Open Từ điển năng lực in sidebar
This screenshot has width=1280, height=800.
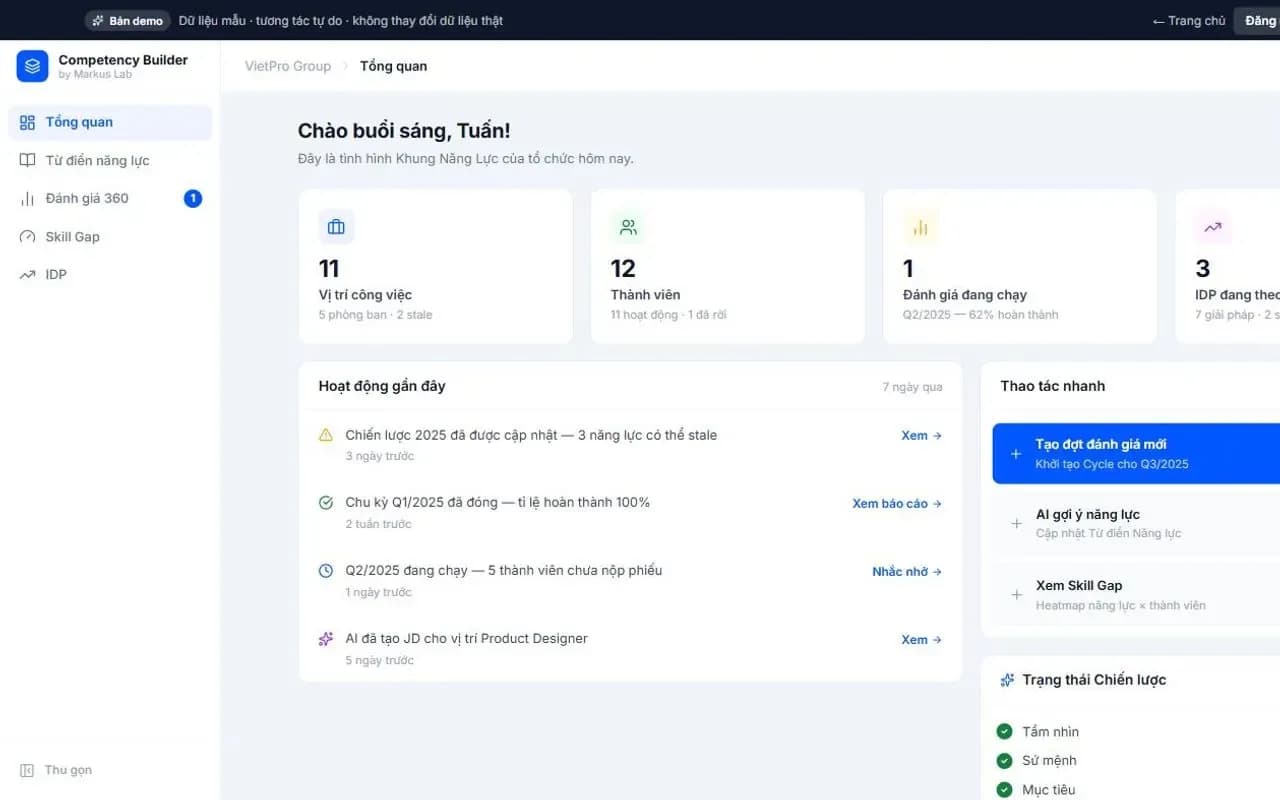(110, 160)
